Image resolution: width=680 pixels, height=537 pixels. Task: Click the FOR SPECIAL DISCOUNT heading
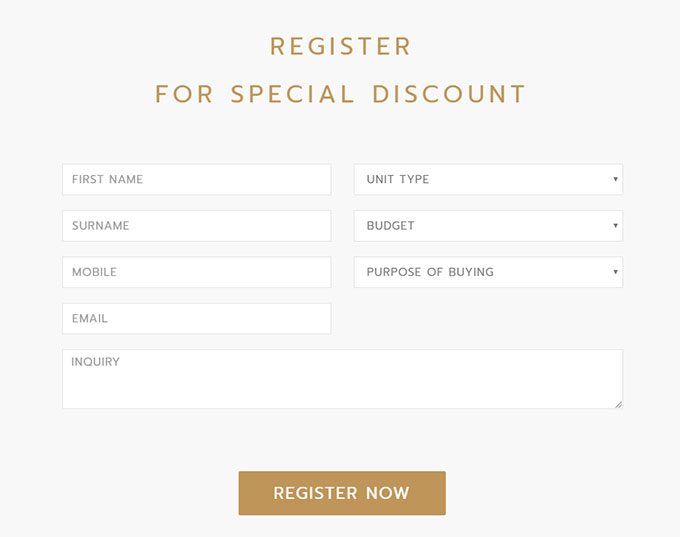341,94
